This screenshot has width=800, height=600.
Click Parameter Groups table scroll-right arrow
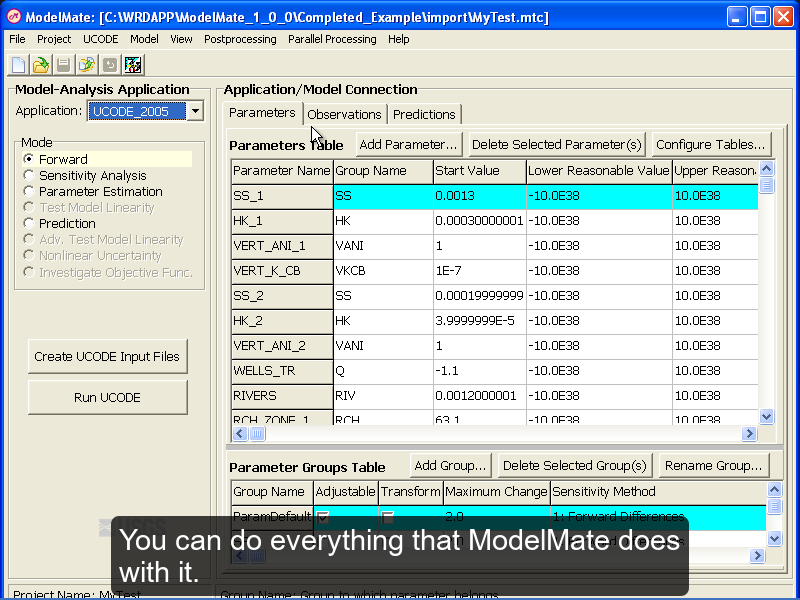point(757,555)
